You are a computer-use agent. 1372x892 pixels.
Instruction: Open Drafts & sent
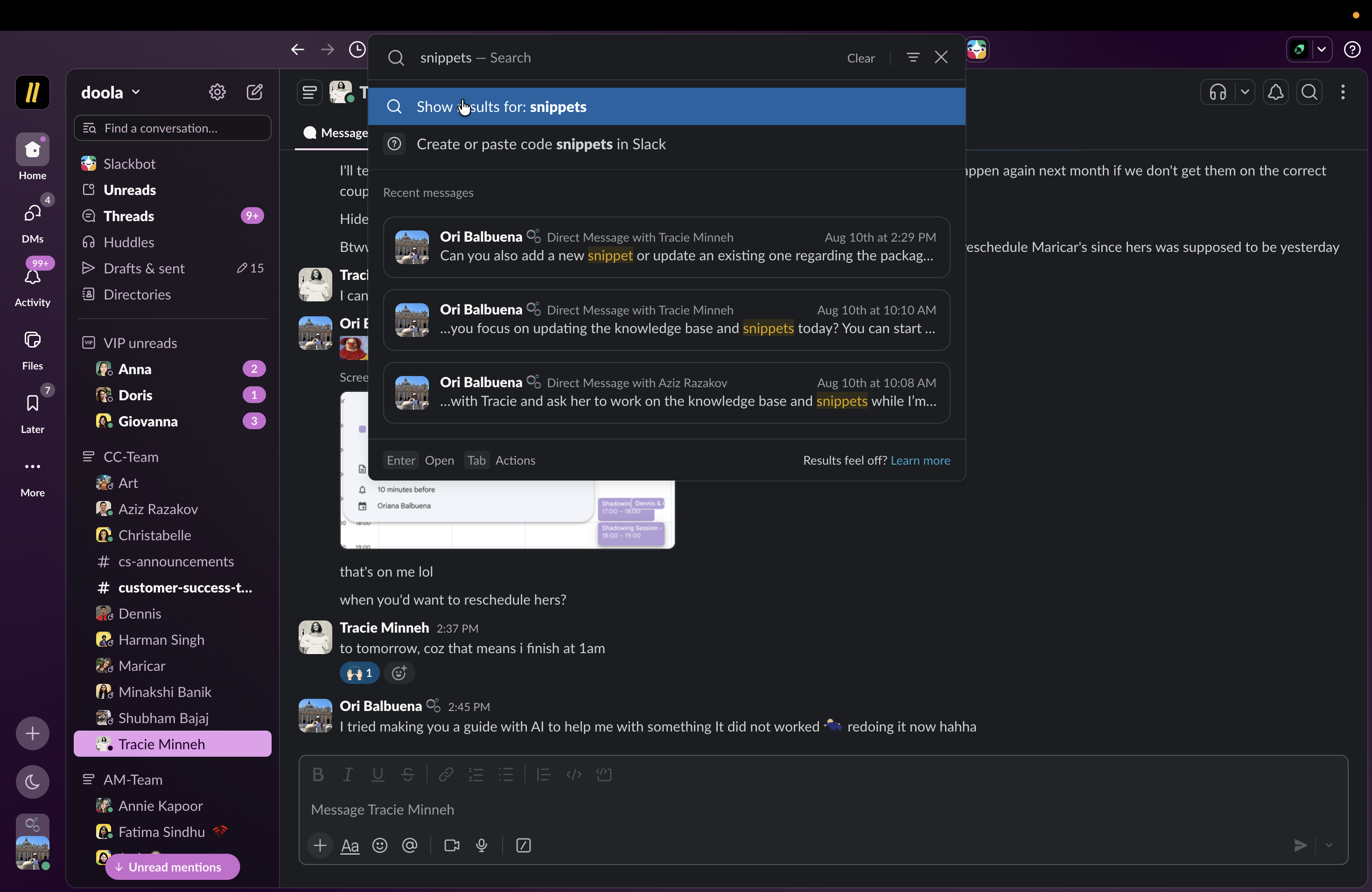pyautogui.click(x=172, y=269)
